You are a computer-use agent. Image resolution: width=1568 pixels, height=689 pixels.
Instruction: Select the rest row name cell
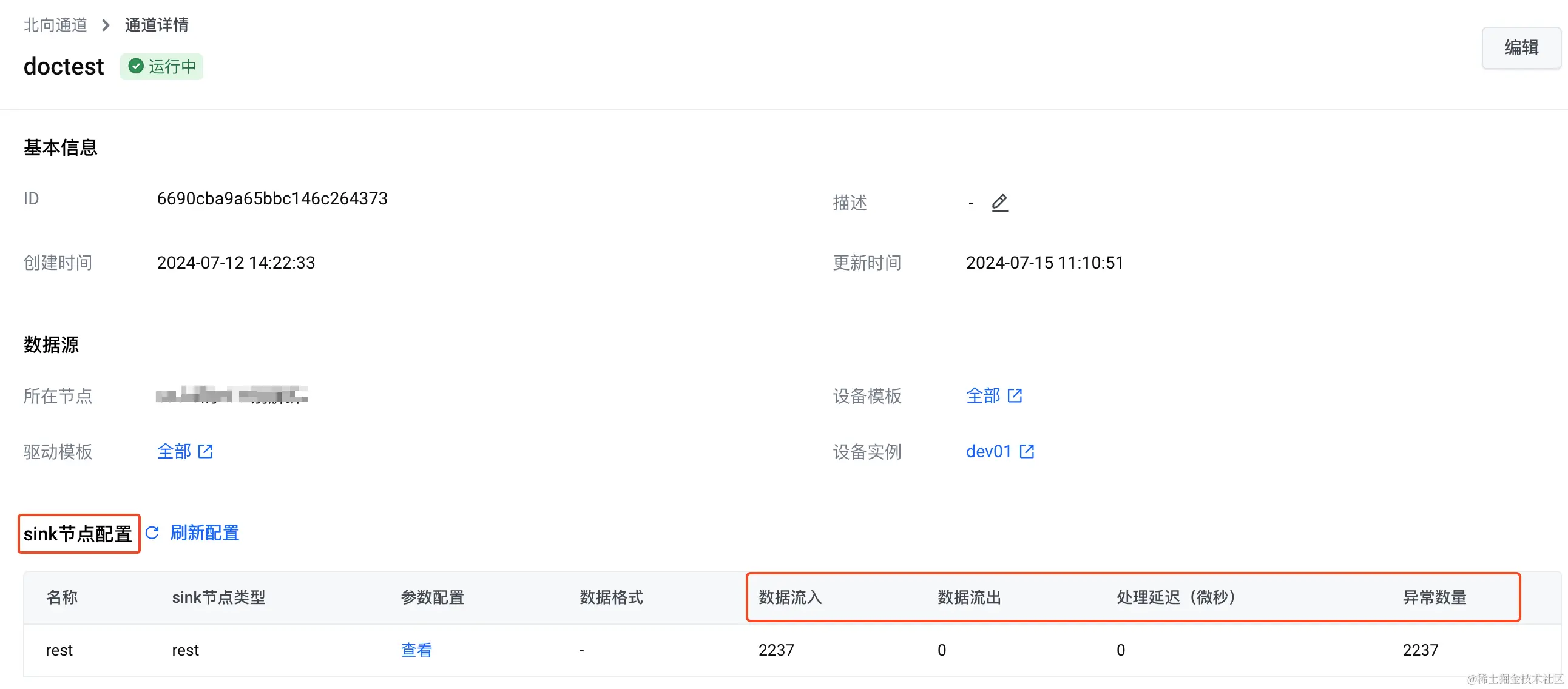tap(59, 650)
